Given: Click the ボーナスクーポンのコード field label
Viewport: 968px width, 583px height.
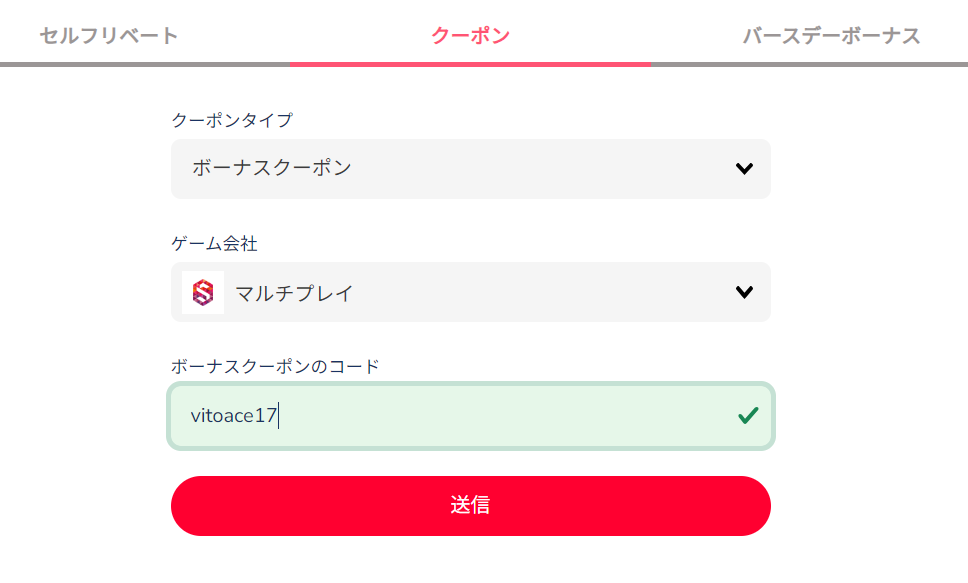Looking at the screenshot, I should pyautogui.click(x=275, y=366).
